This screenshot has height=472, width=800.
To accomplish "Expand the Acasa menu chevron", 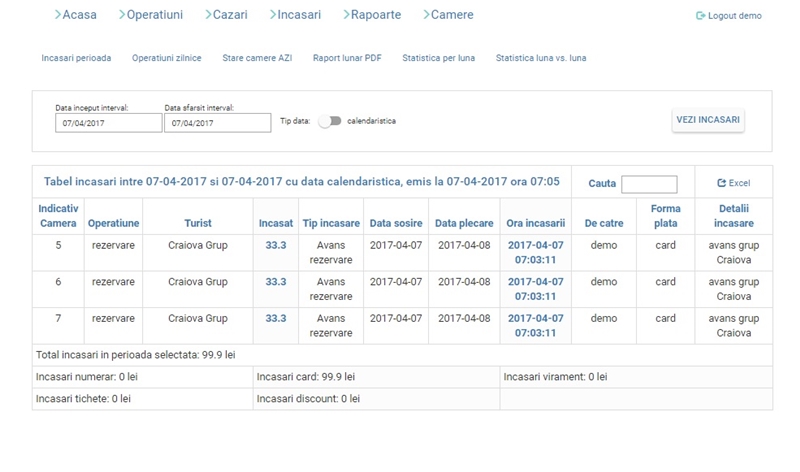I will (57, 15).
